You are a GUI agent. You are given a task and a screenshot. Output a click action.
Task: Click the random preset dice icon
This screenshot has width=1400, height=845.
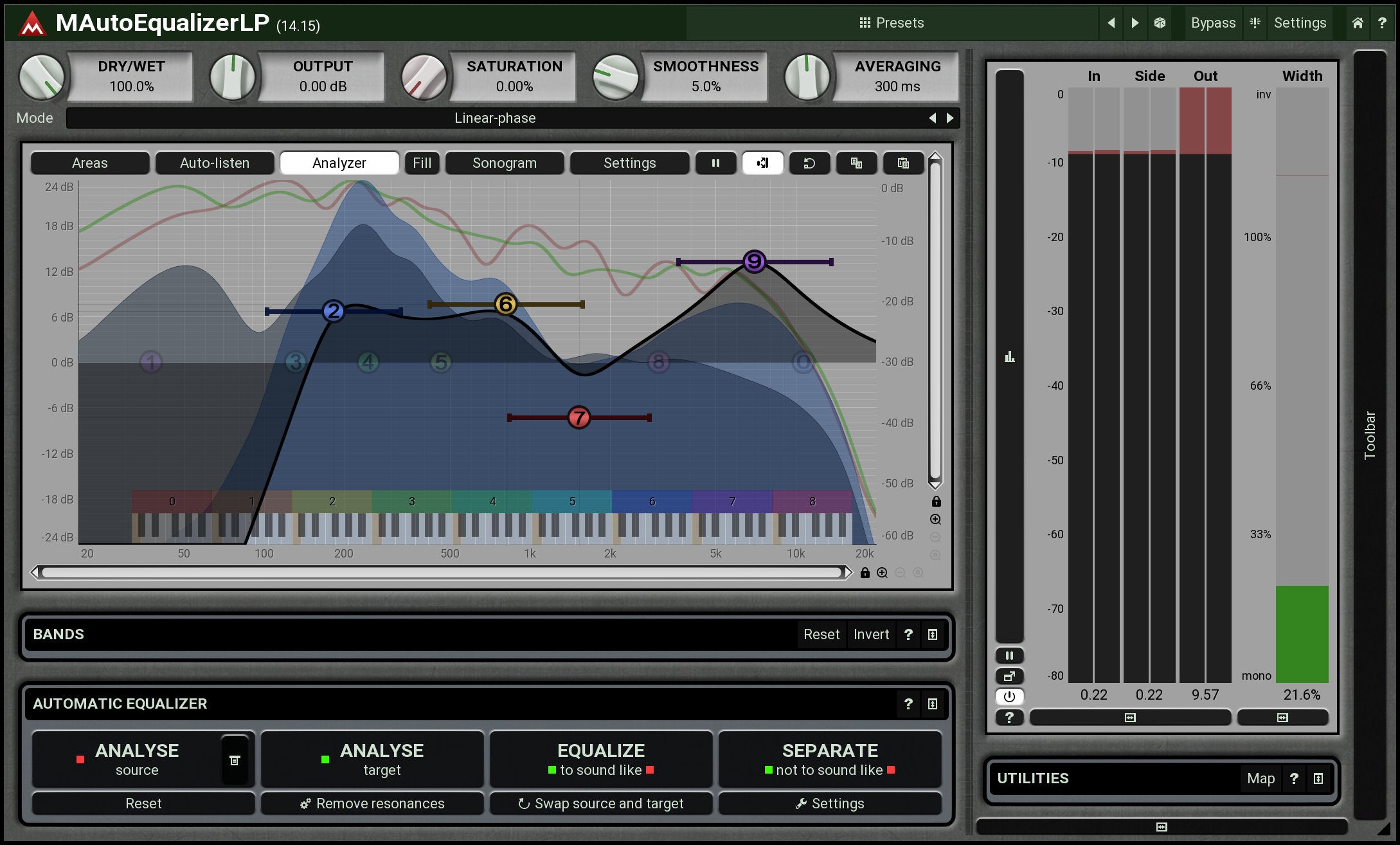1160,23
